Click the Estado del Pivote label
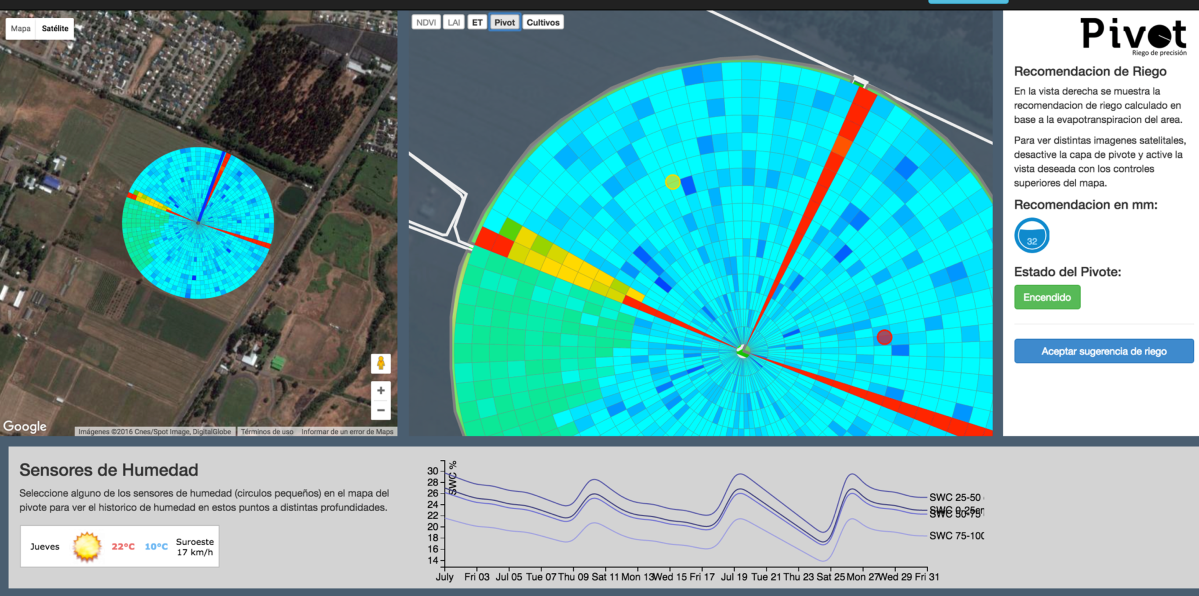The image size is (1199, 596). [x=1069, y=272]
